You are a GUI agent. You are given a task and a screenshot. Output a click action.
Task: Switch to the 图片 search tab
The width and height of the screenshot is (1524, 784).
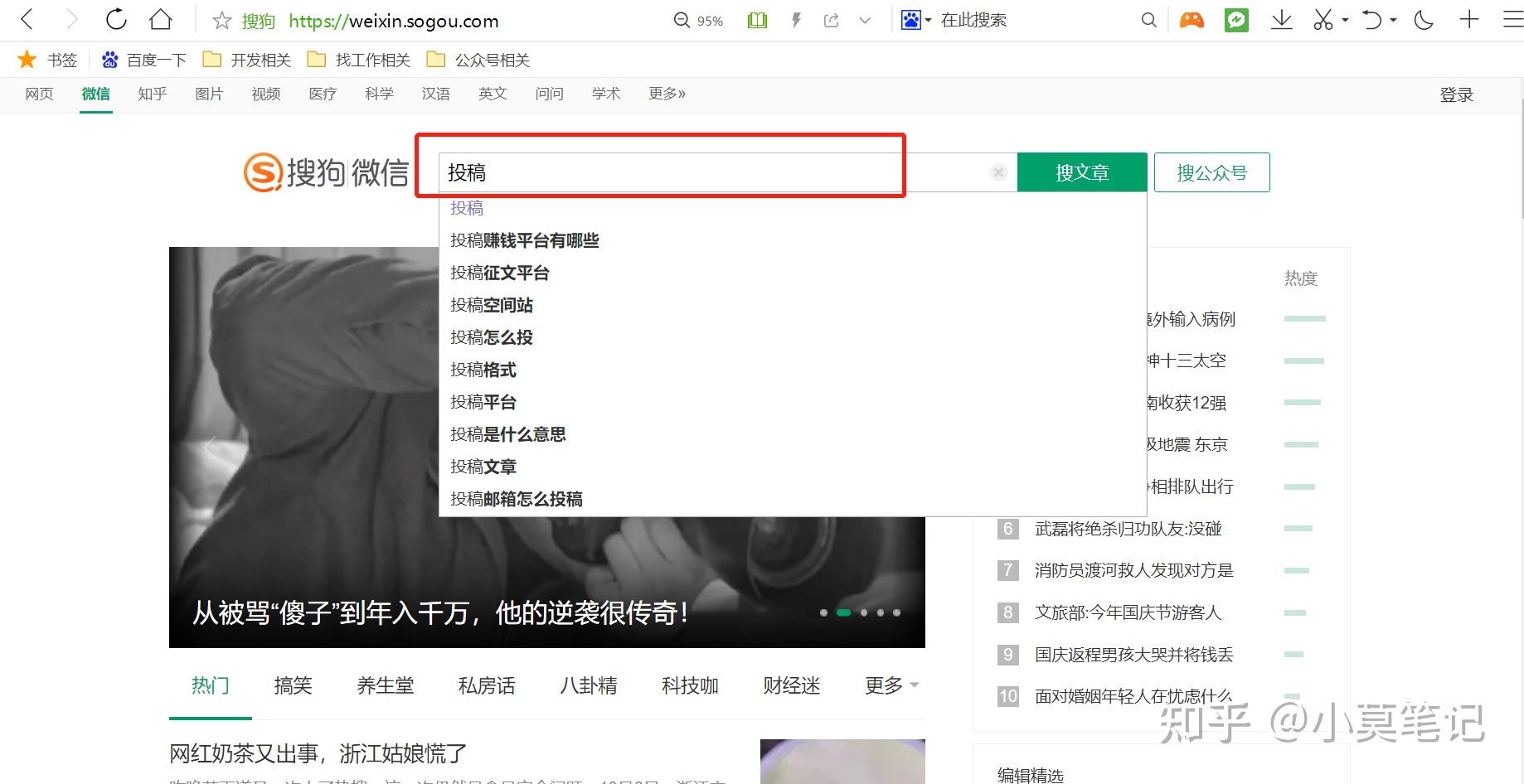[209, 94]
